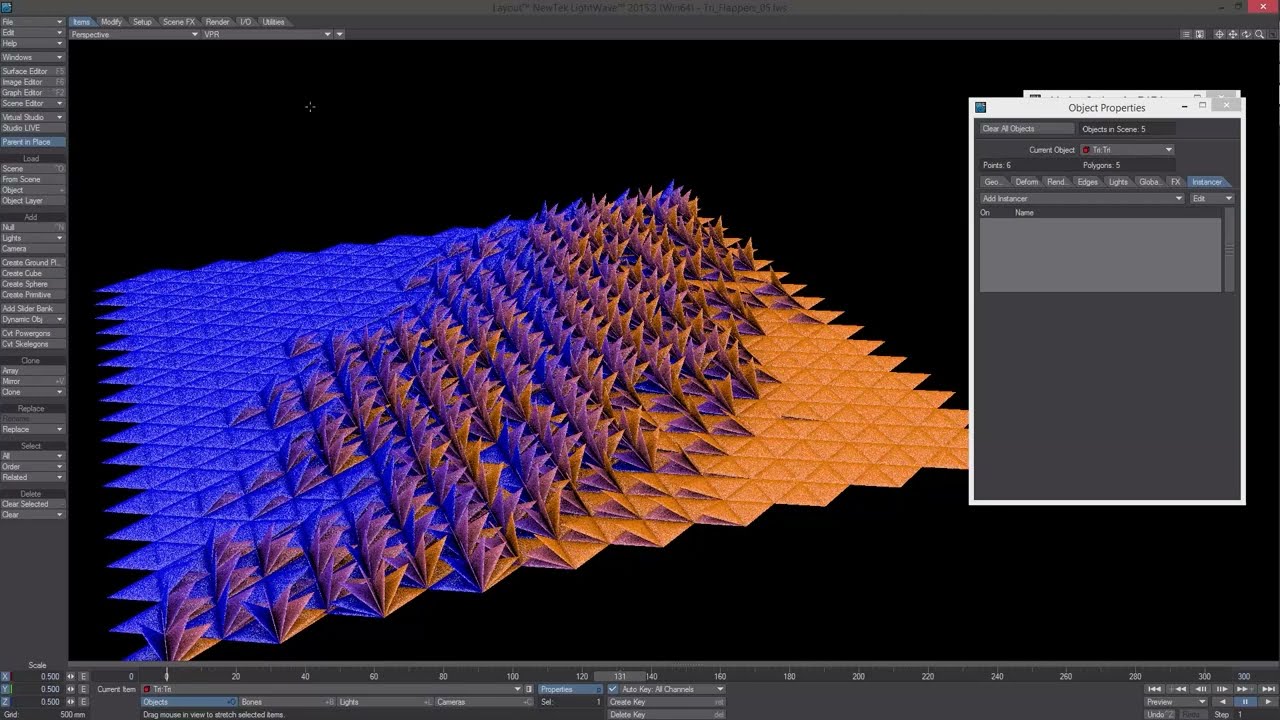Screen dimensions: 1280x720
Task: Click frame 200 on the timeline
Action: 858,677
